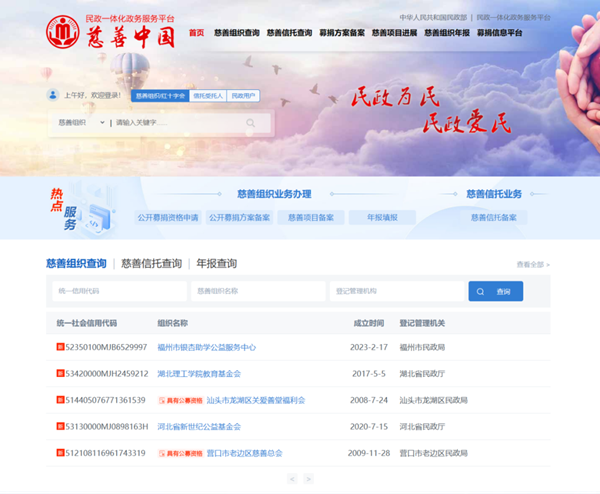The height and width of the screenshot is (494, 600).
Task: Click the red badge icon before code 53420000MJH2459212
Action: click(59, 374)
